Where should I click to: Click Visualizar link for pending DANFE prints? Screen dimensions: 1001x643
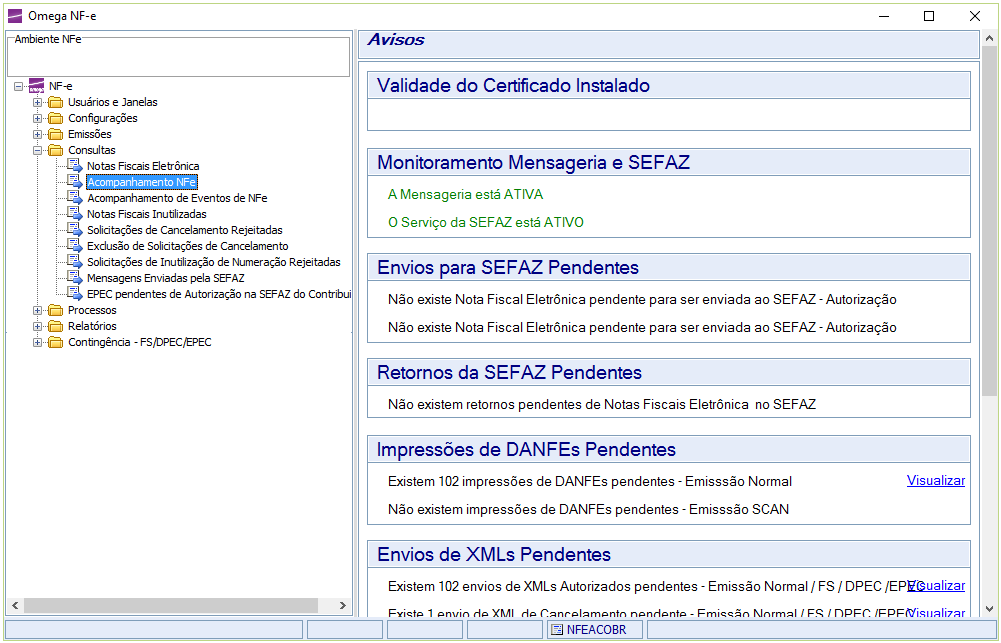[935, 481]
